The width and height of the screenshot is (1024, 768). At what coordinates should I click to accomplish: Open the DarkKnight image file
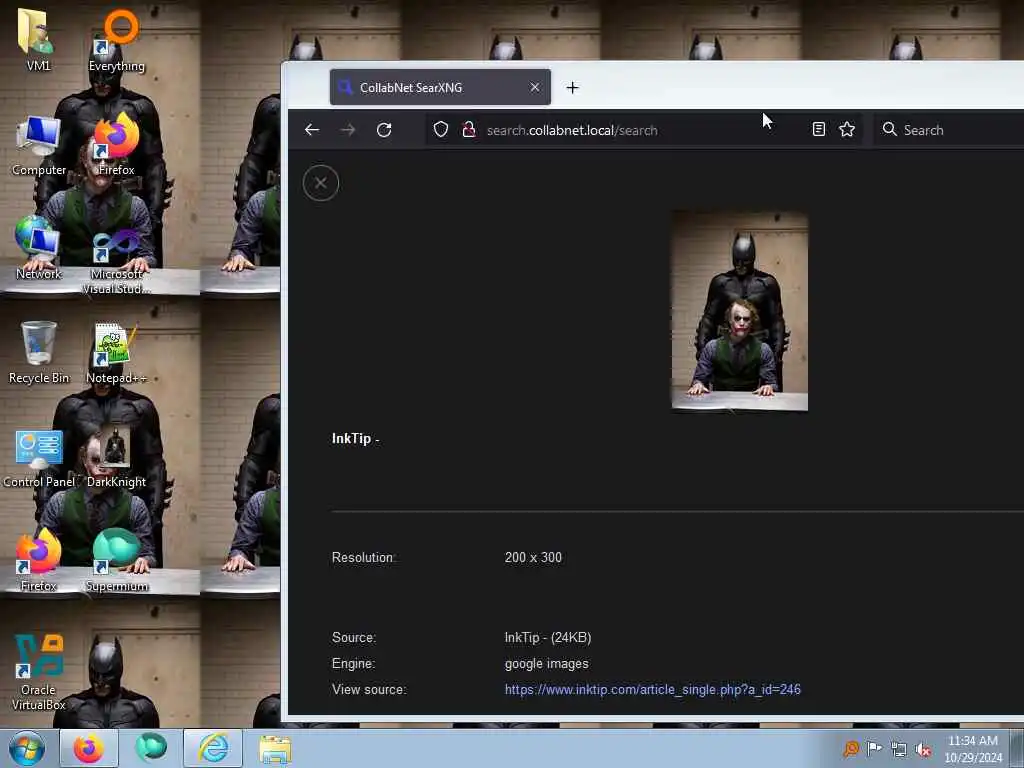pos(116,457)
